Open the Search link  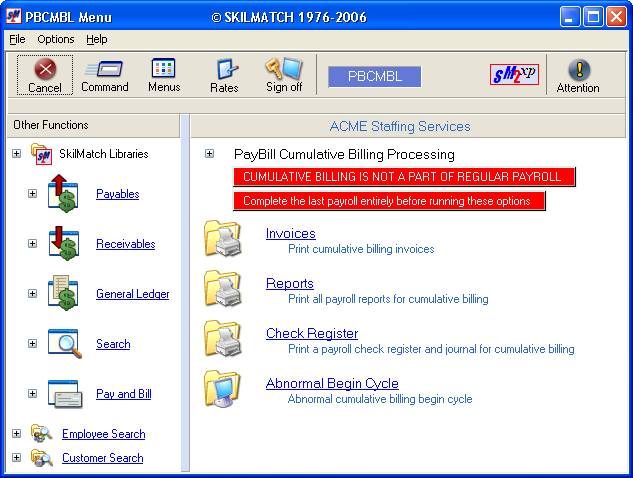tap(113, 344)
